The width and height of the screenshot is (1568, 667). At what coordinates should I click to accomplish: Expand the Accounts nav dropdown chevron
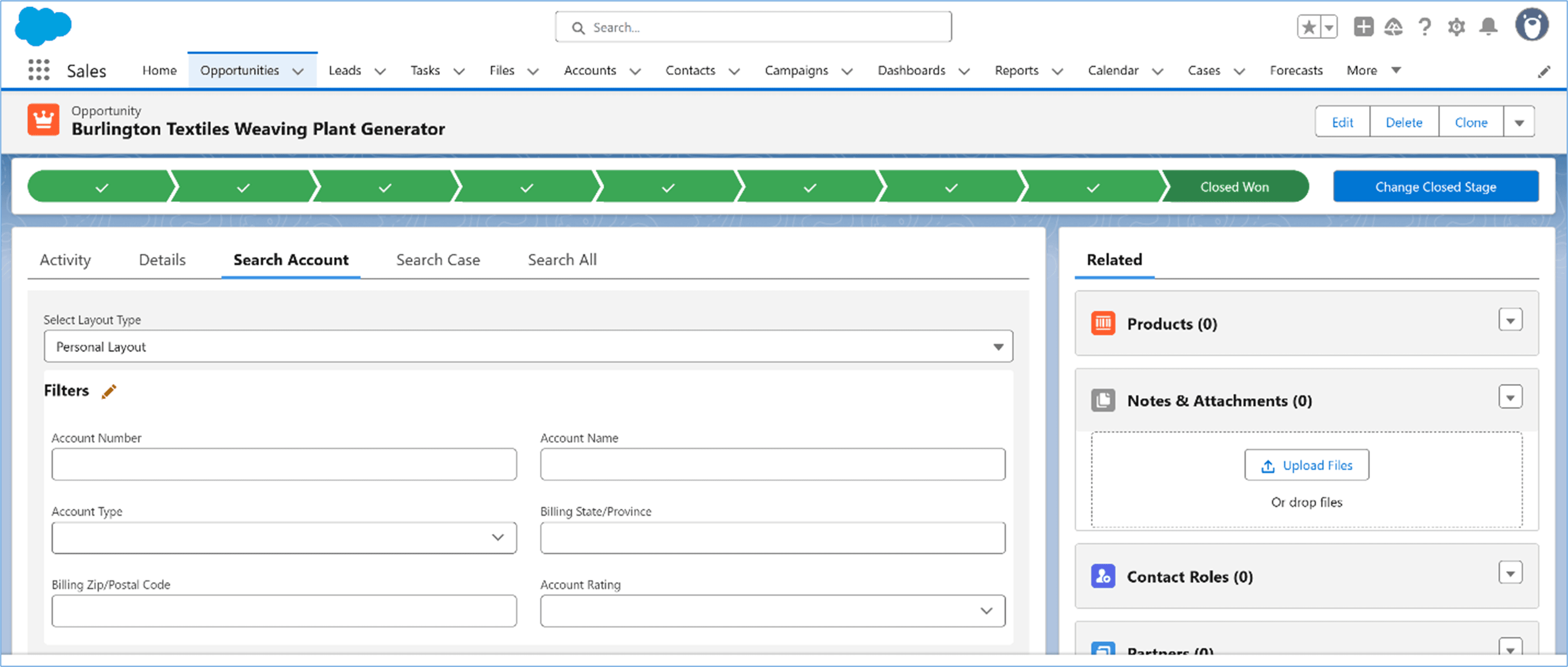click(x=635, y=71)
